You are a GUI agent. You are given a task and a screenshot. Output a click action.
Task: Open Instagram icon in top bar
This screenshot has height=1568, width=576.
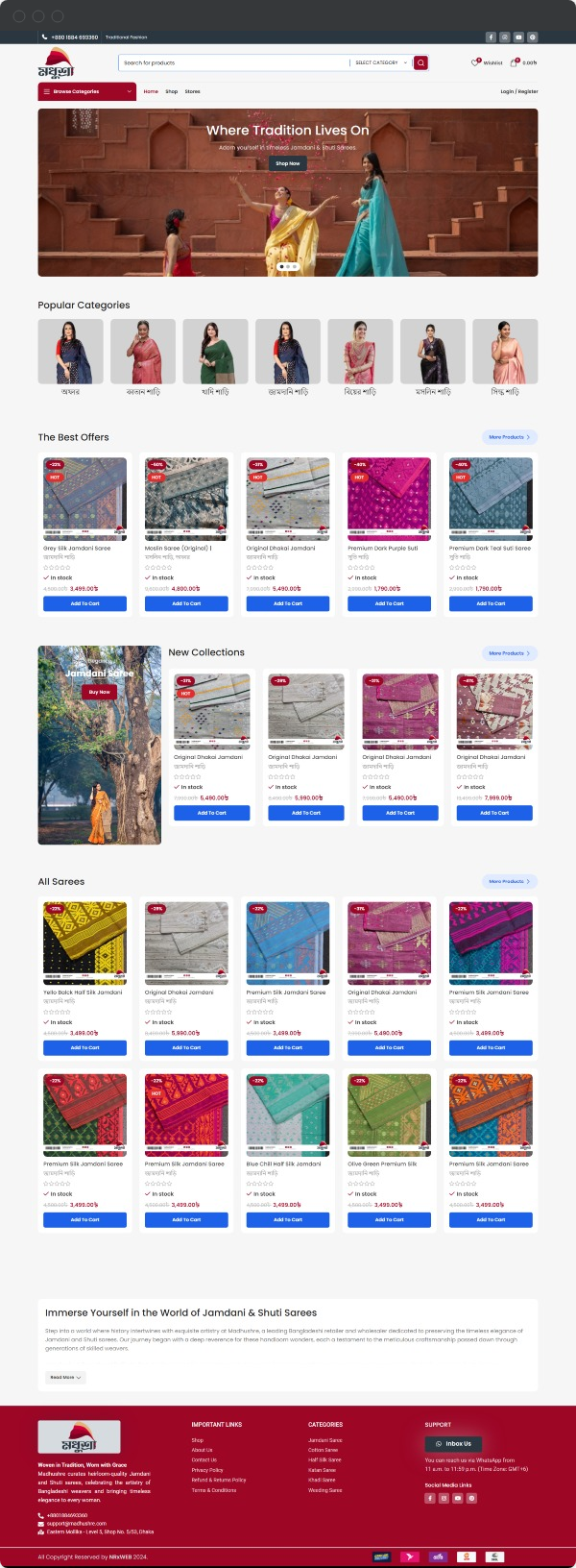click(x=504, y=37)
